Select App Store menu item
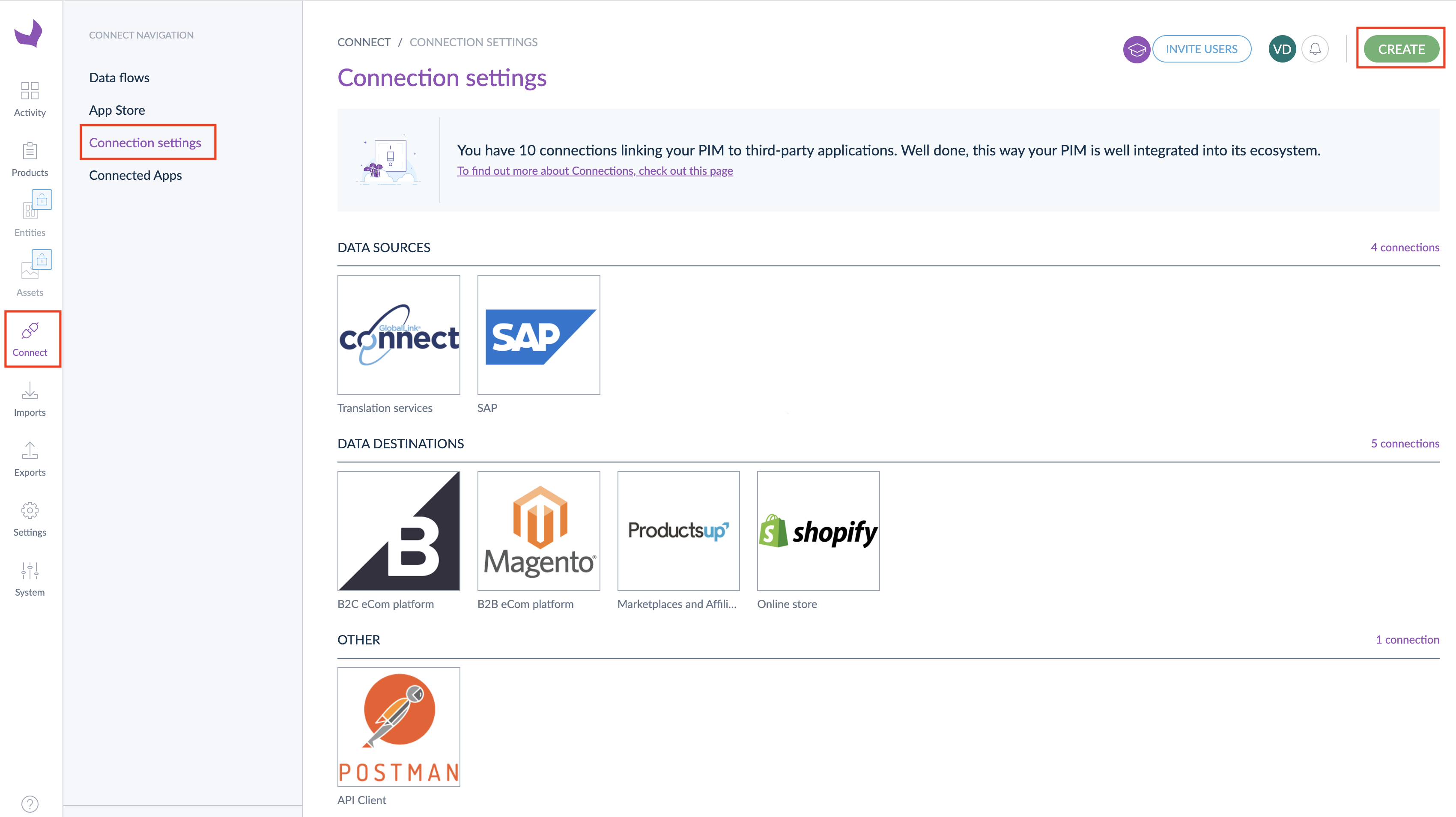This screenshot has width=1456, height=817. coord(117,109)
